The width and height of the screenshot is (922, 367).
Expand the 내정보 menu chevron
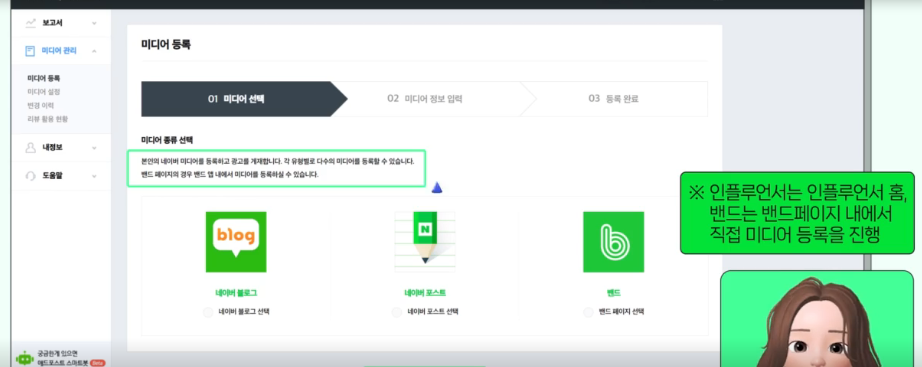[x=94, y=148]
